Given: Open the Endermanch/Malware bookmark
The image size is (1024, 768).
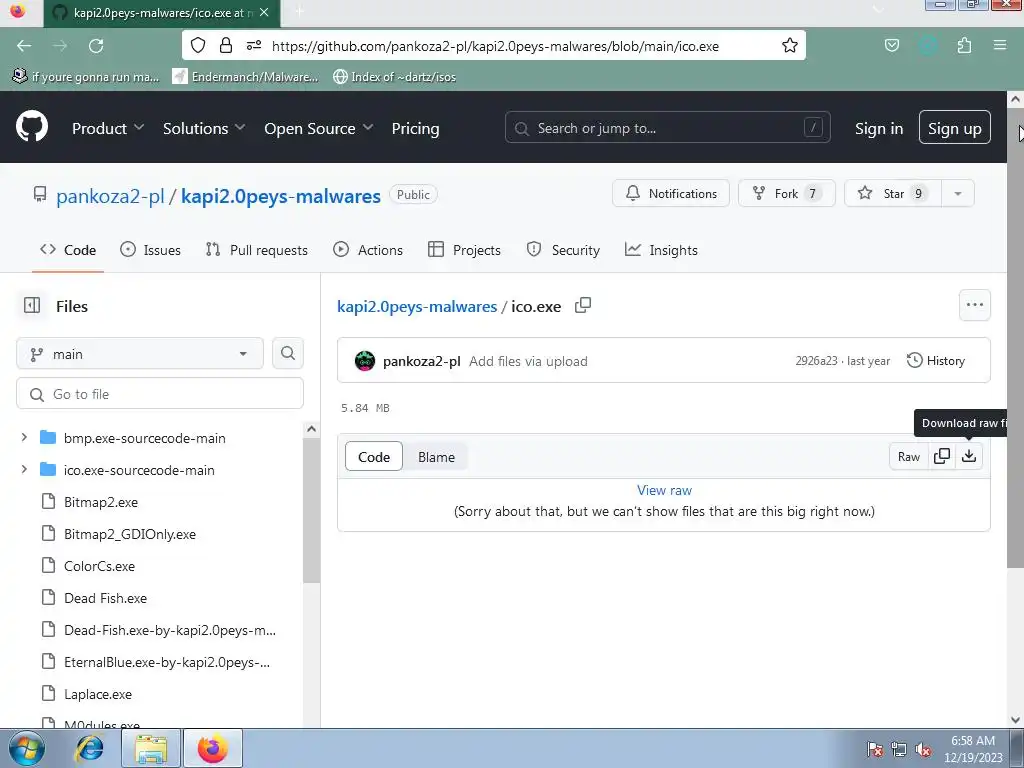Looking at the screenshot, I should (x=246, y=77).
